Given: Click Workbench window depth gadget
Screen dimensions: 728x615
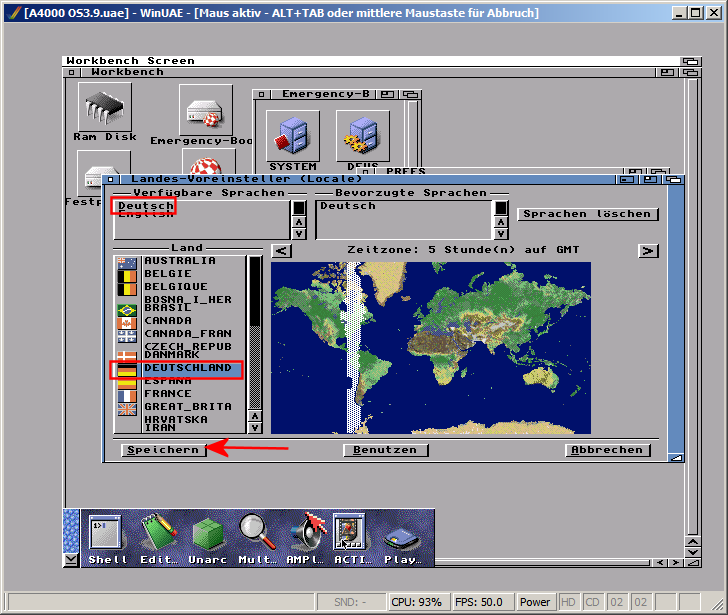Looking at the screenshot, I should pos(690,72).
